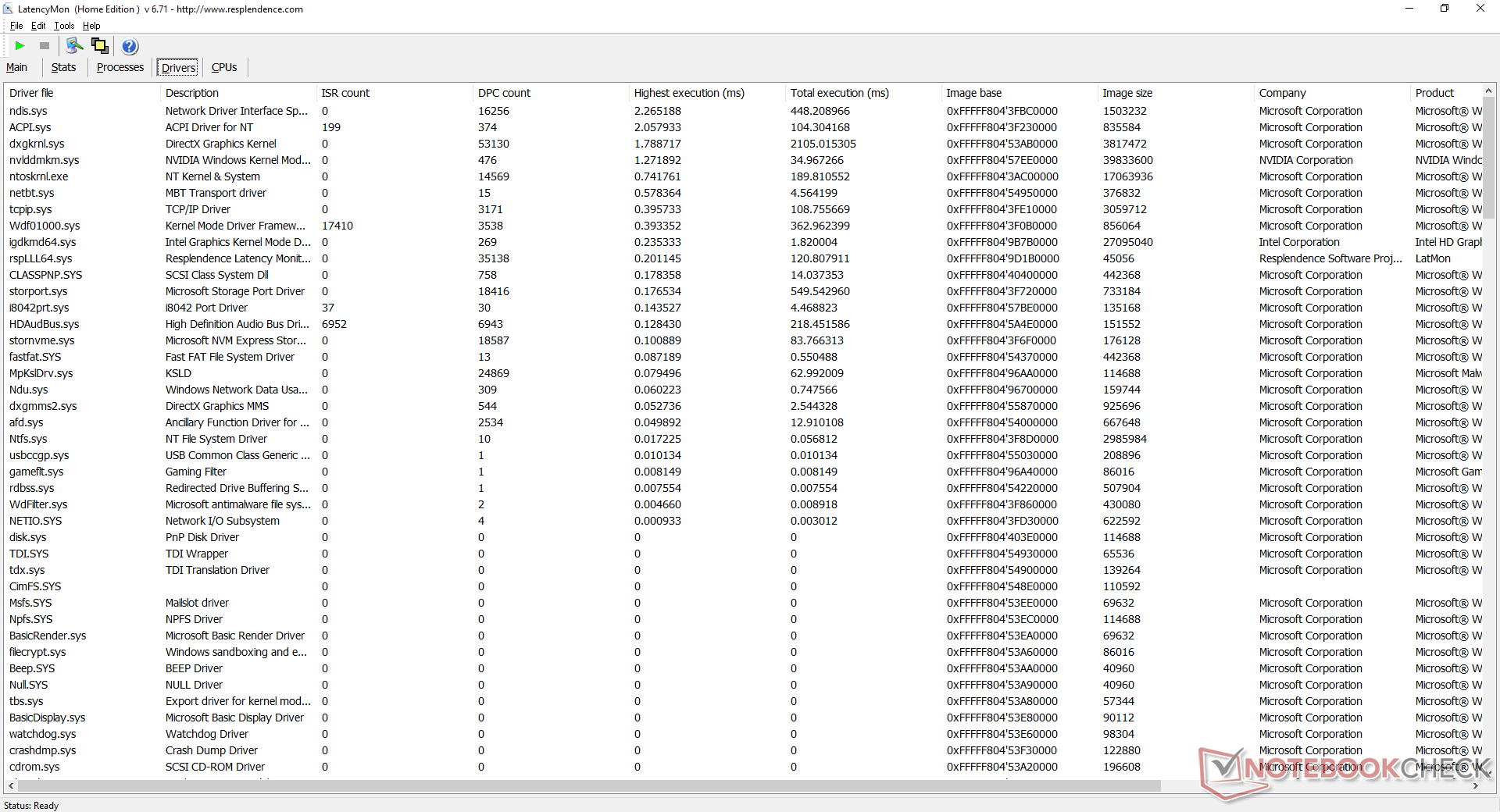The width and height of the screenshot is (1500, 812).
Task: Click the total execution value 2105.015305
Action: coord(823,144)
